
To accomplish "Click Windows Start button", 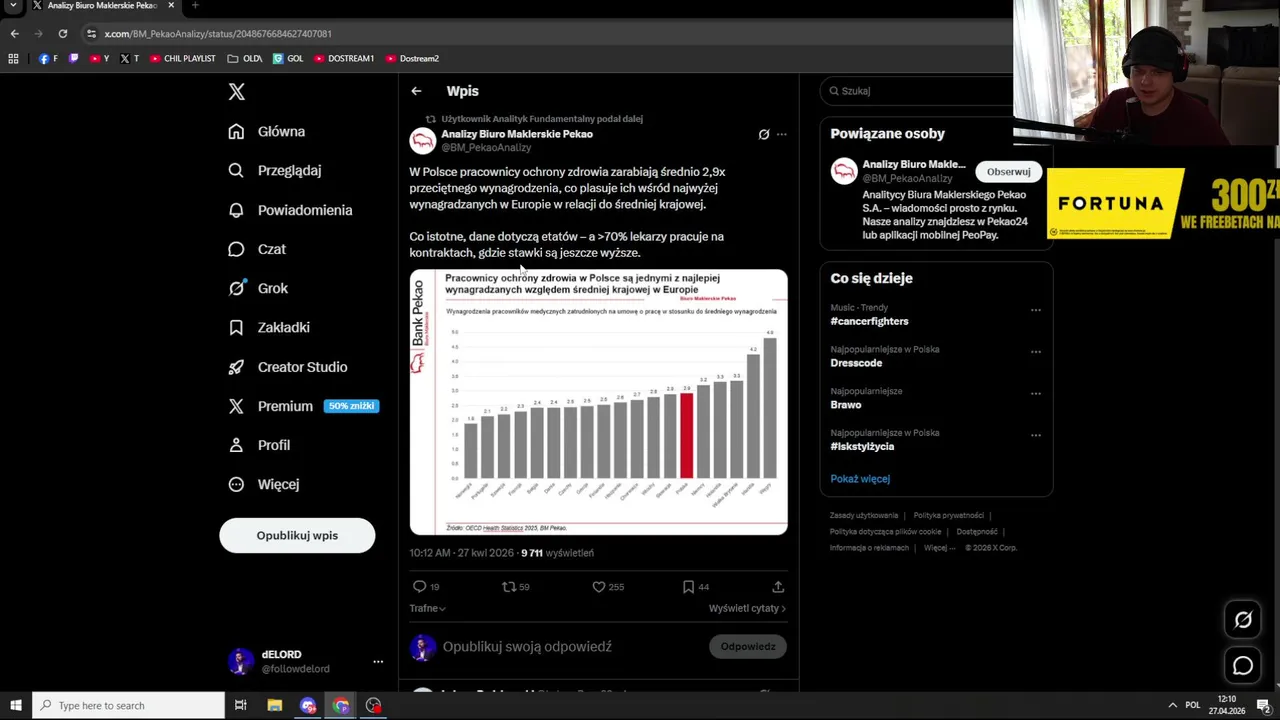I will 15,706.
